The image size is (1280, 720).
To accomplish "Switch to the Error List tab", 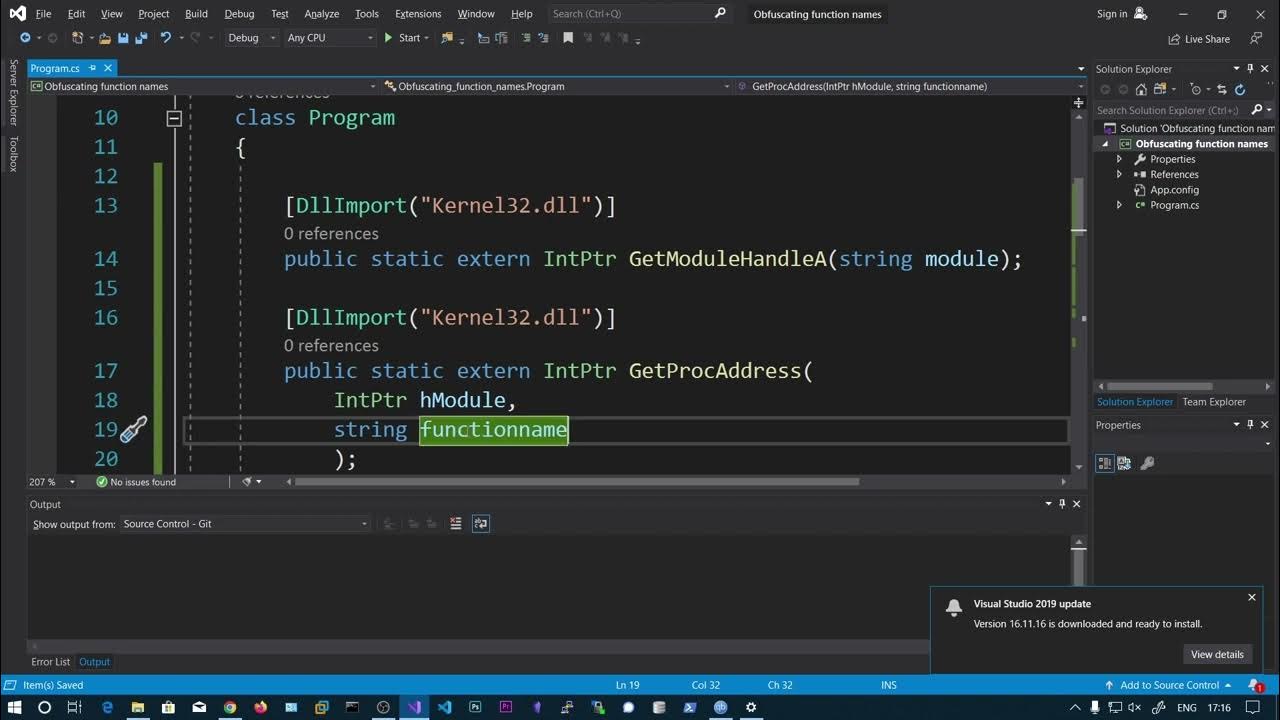I will (50, 662).
